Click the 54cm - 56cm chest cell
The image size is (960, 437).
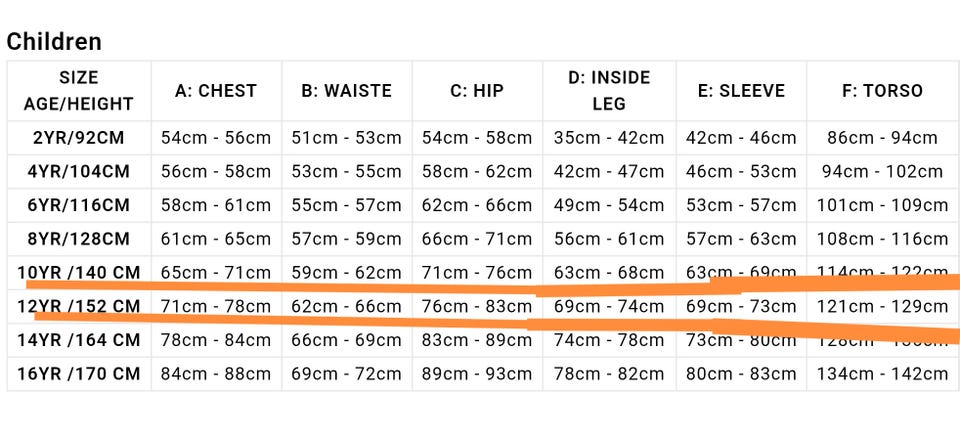(216, 138)
